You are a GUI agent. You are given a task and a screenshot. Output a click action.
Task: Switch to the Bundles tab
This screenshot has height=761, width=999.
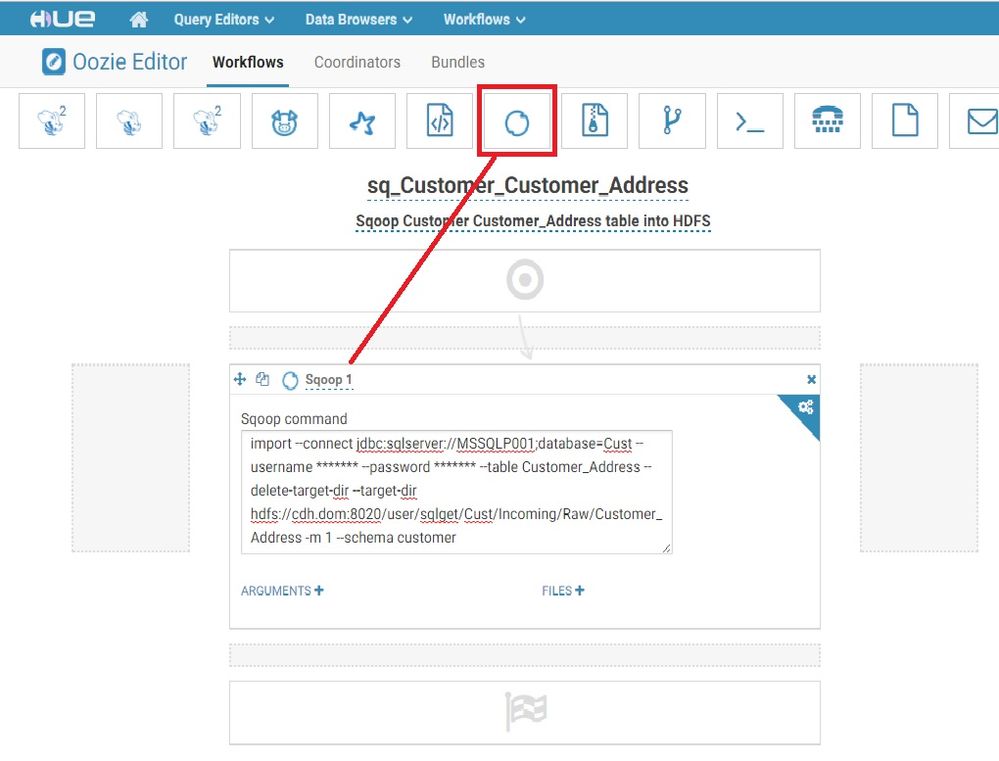458,62
